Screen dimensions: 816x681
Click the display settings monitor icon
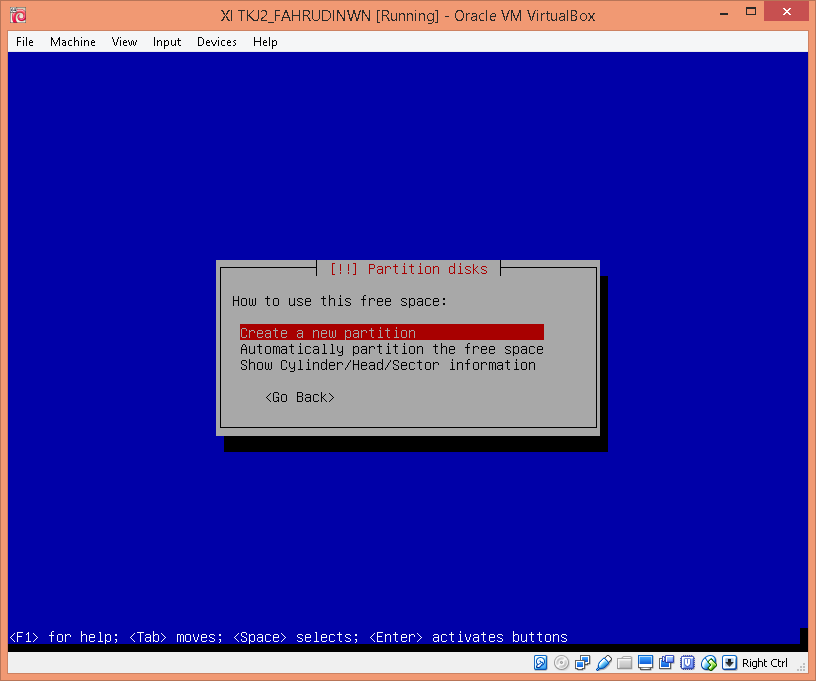pyautogui.click(x=645, y=662)
